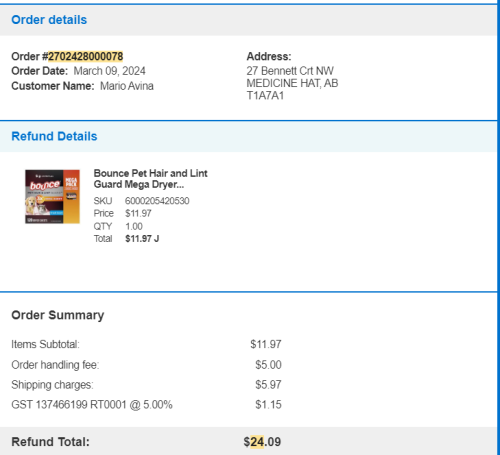The width and height of the screenshot is (500, 455).
Task: Click the GST amount $1.15
Action: click(268, 405)
